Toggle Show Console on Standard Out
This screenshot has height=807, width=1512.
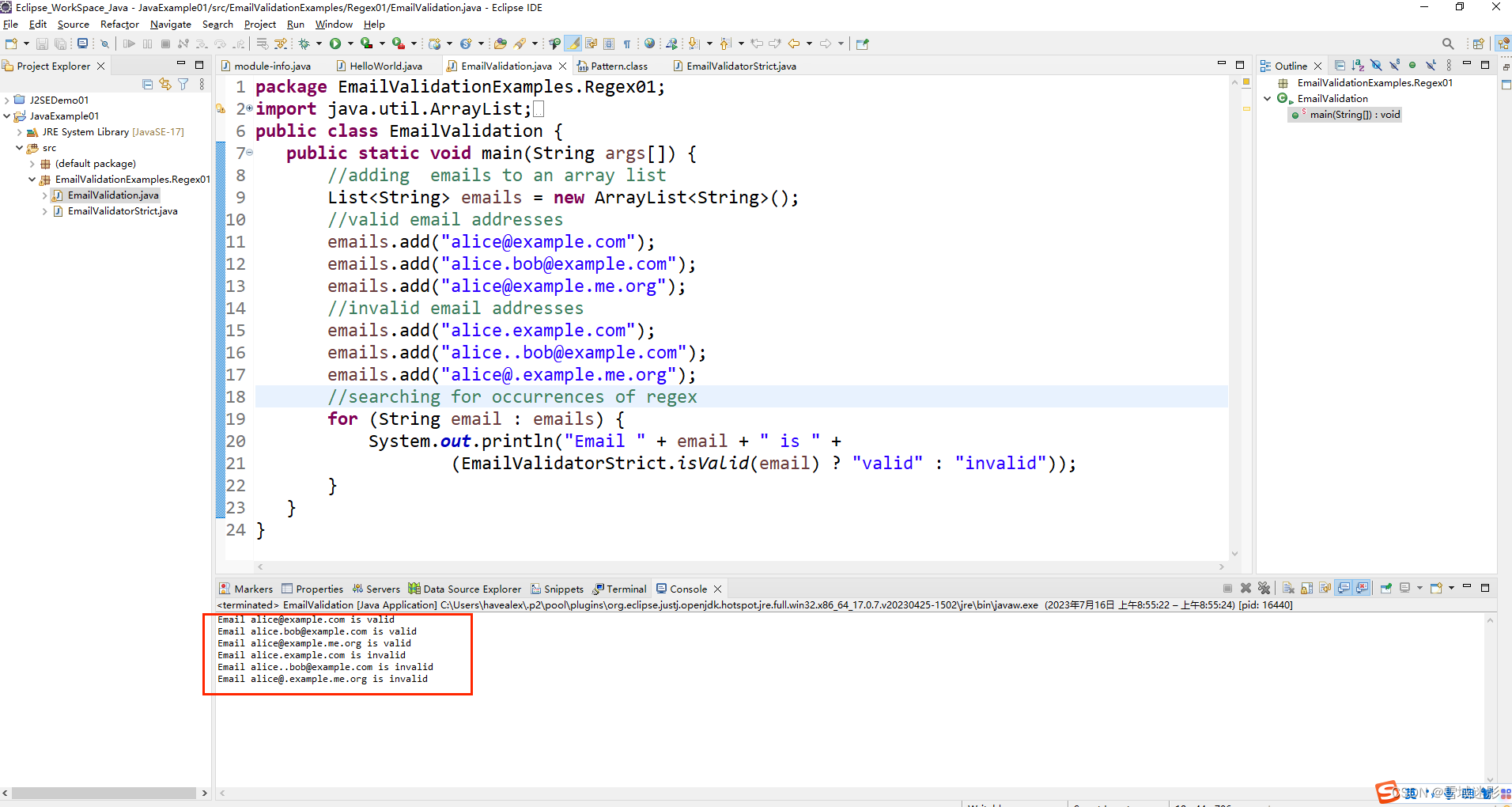tap(1344, 588)
